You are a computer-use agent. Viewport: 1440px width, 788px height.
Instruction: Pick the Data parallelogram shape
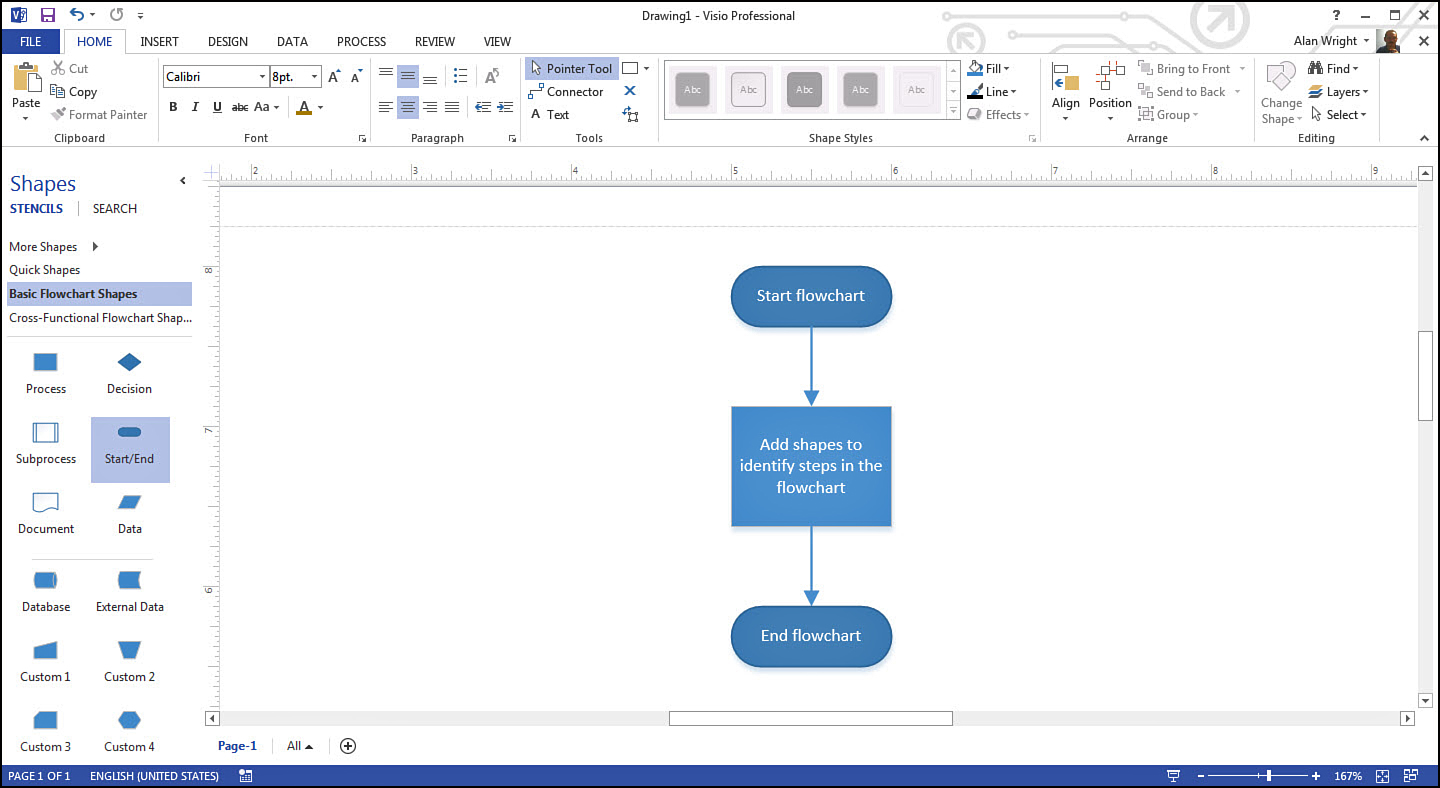pyautogui.click(x=129, y=514)
